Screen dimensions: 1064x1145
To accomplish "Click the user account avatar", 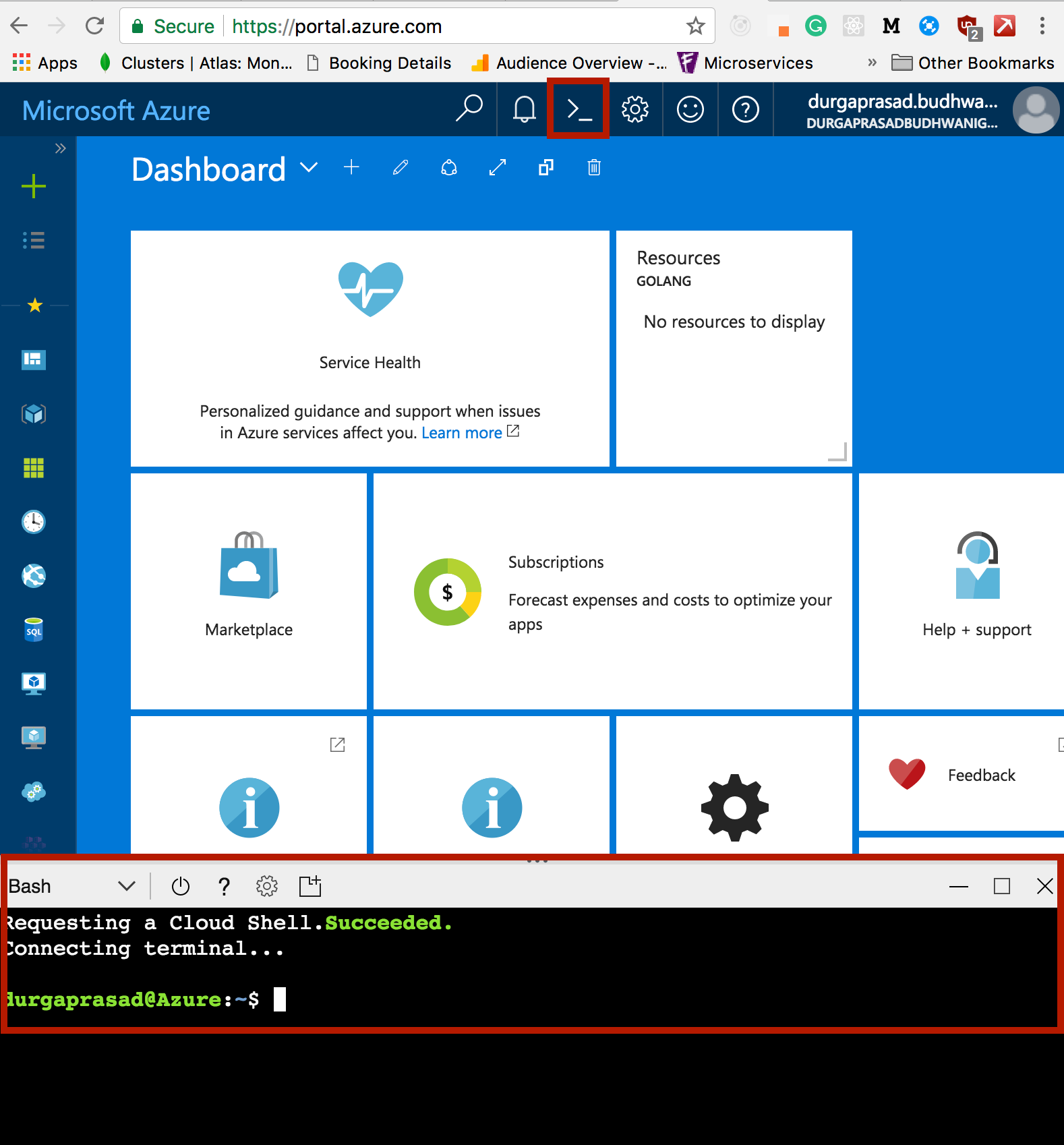I will click(1036, 110).
